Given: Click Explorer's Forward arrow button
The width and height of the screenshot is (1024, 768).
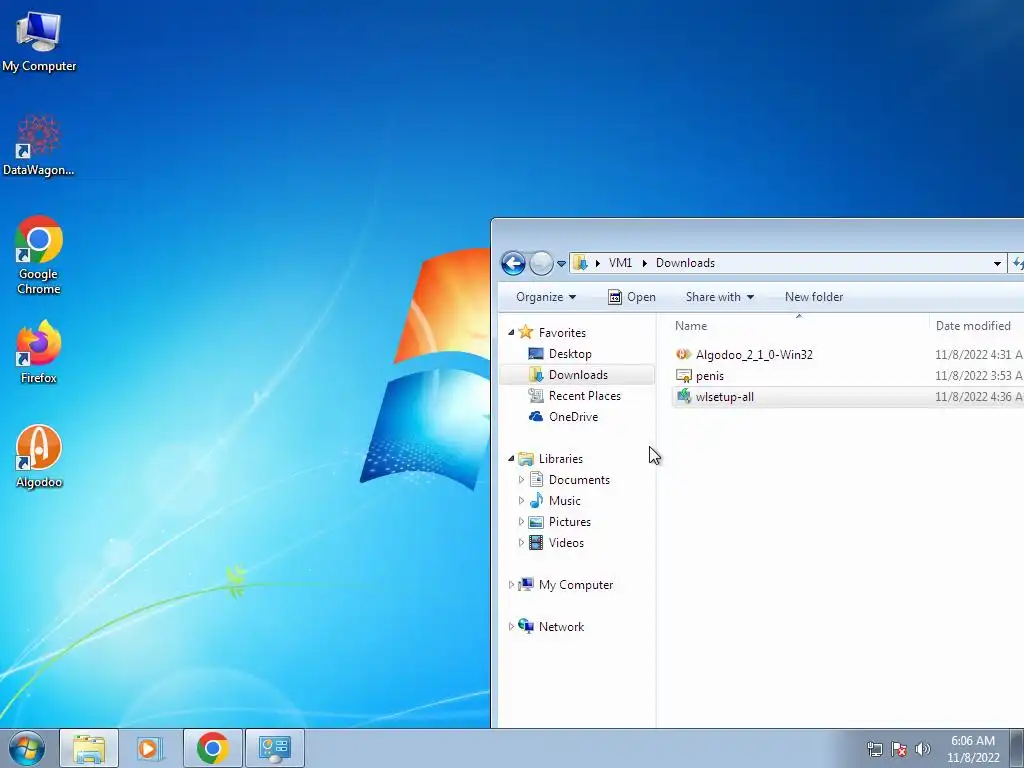Looking at the screenshot, I should (541, 263).
